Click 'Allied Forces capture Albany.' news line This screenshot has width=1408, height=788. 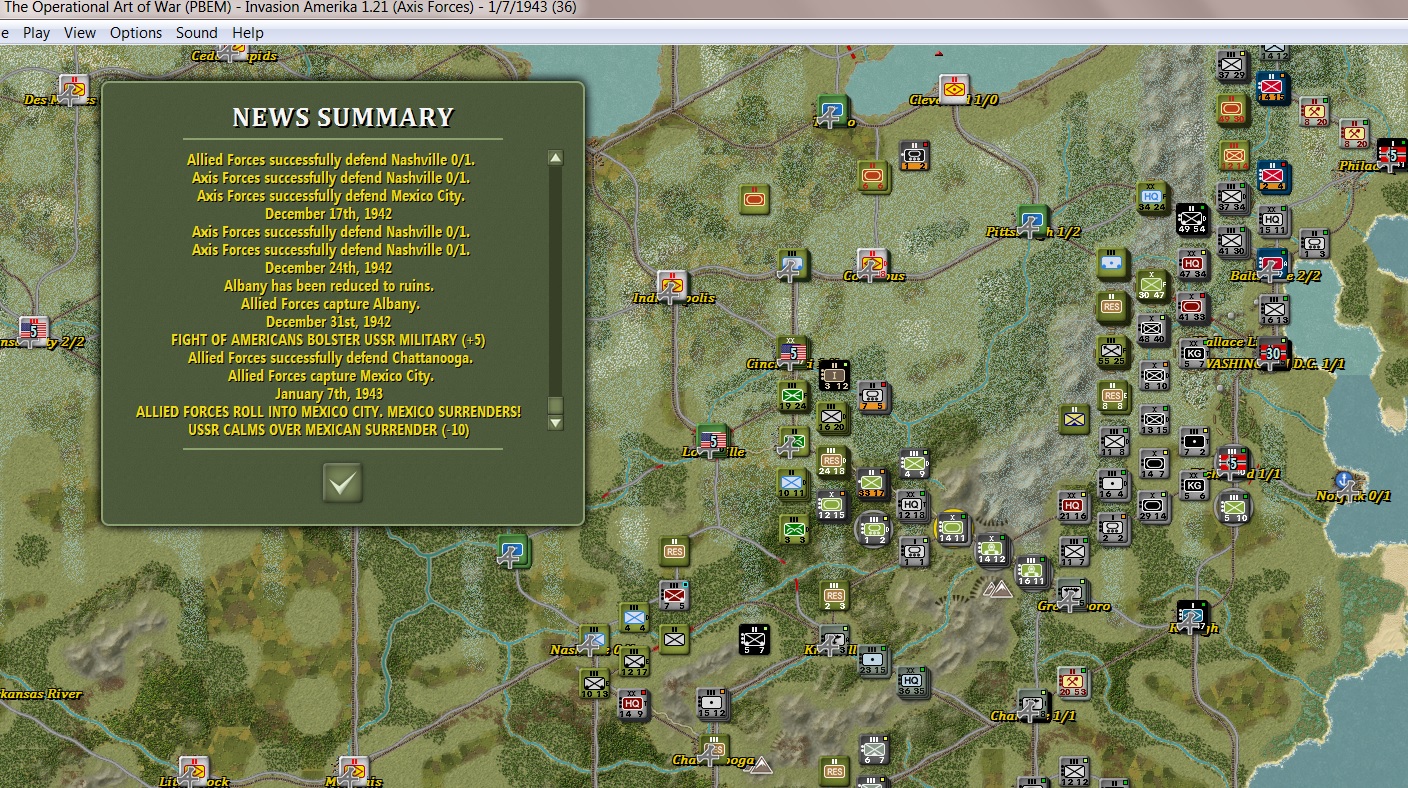[x=330, y=304]
